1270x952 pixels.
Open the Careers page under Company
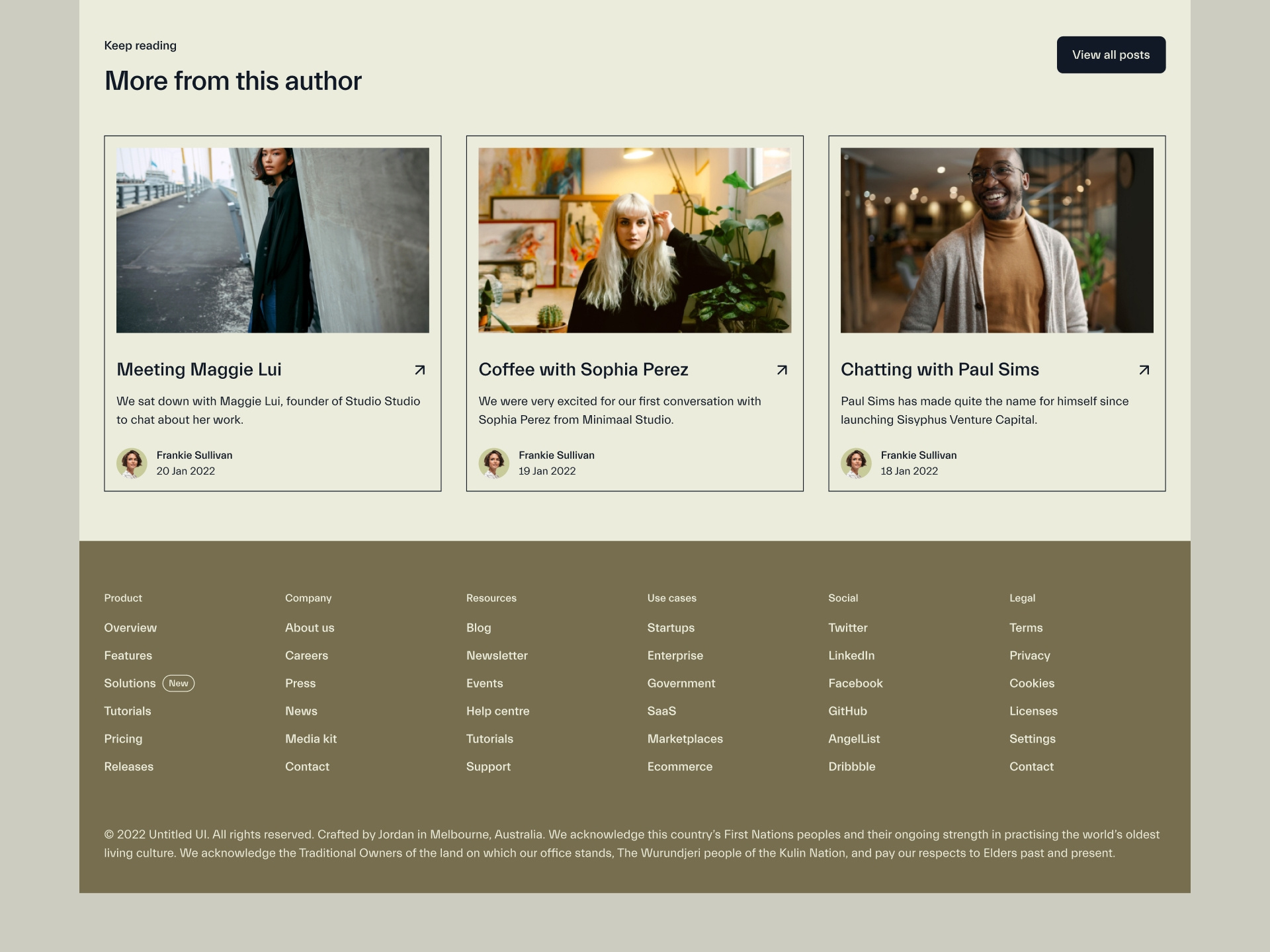tap(306, 655)
